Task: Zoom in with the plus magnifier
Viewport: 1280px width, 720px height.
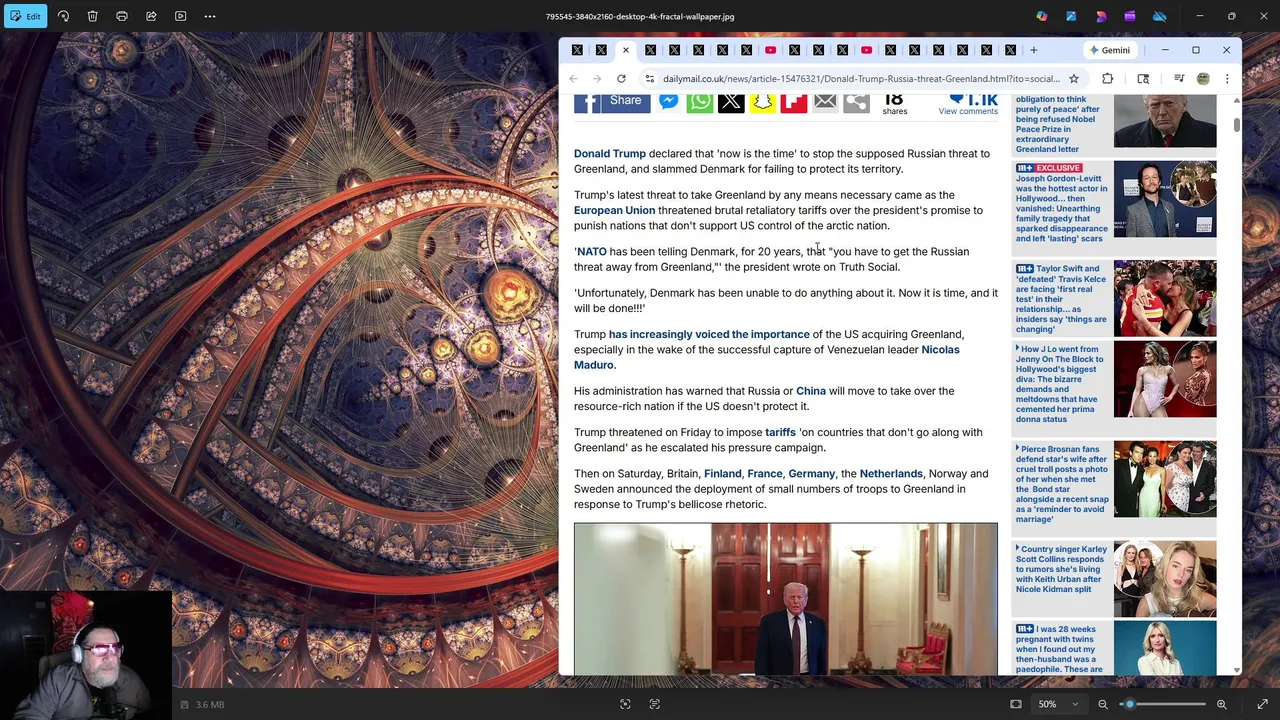Action: pos(1221,704)
